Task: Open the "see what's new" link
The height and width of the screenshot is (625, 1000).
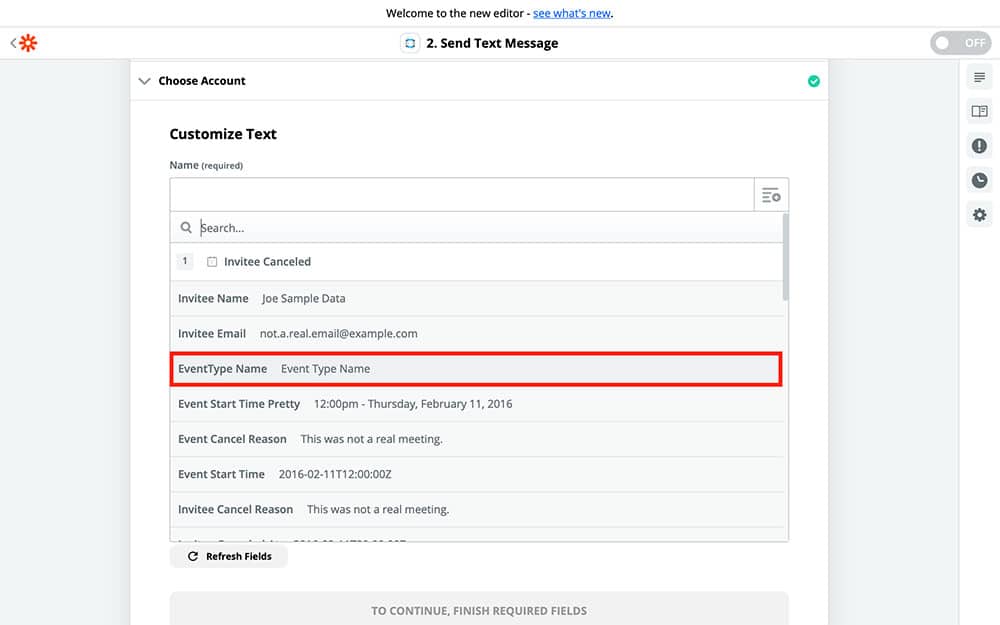Action: [571, 13]
